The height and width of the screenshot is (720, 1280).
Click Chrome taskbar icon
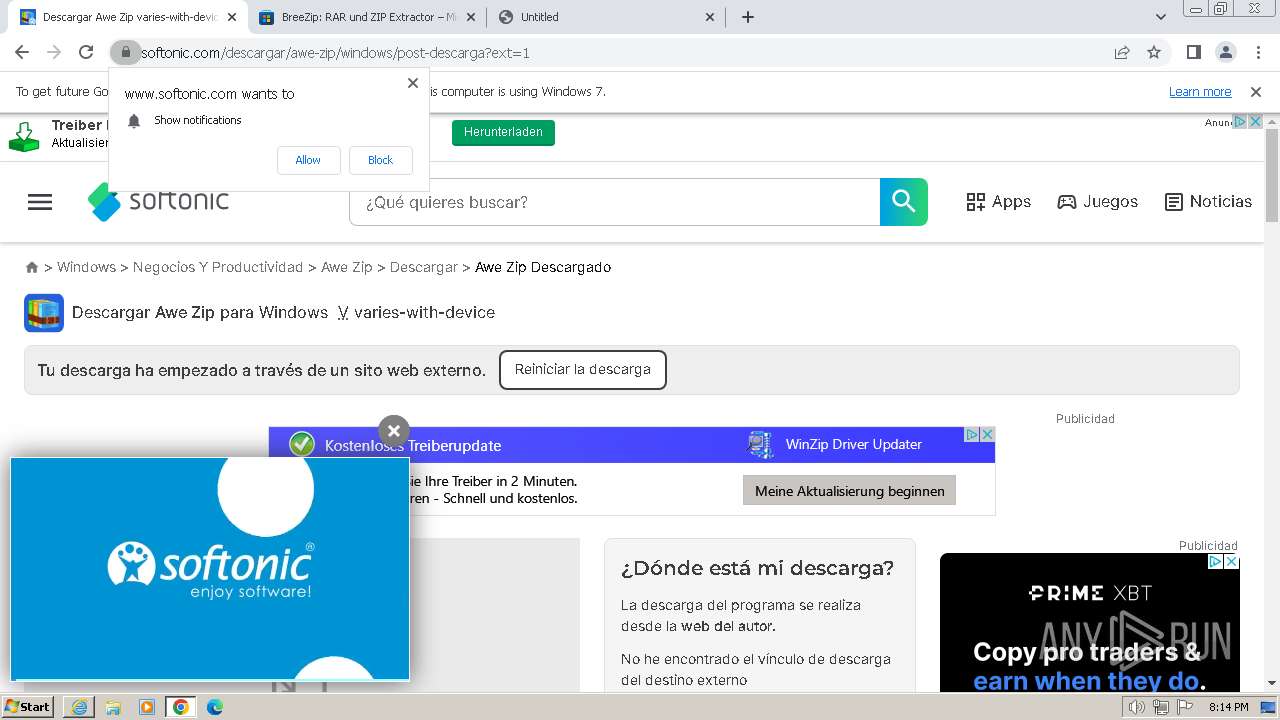[181, 707]
